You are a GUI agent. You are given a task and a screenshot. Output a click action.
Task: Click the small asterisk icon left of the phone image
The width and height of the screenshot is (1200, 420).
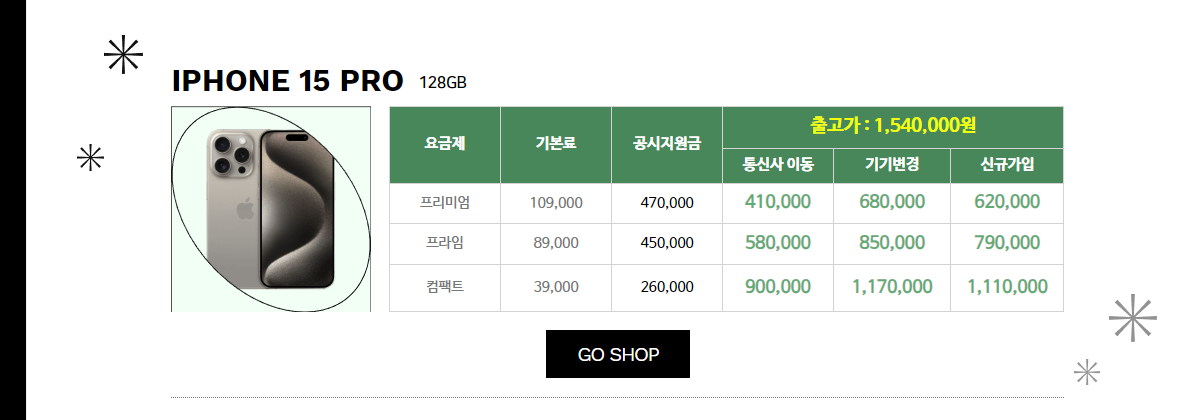pos(91,158)
